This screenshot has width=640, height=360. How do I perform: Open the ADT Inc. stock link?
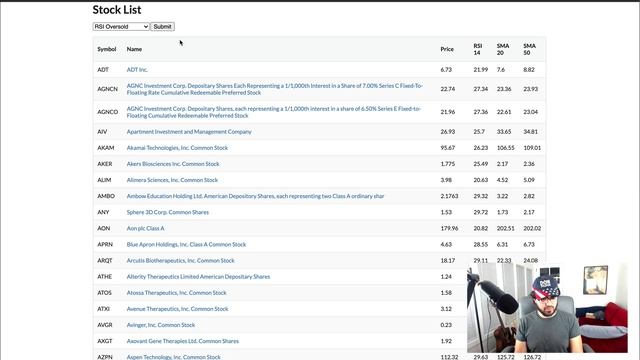[x=137, y=70]
